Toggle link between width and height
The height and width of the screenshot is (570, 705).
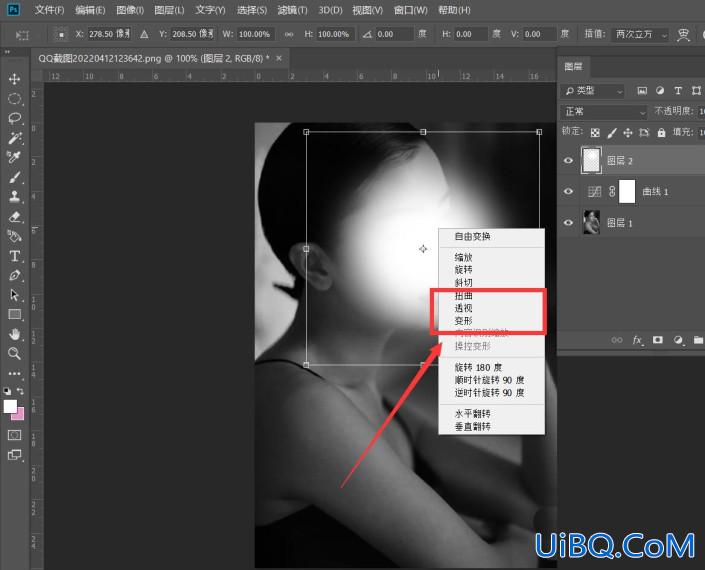coord(289,34)
